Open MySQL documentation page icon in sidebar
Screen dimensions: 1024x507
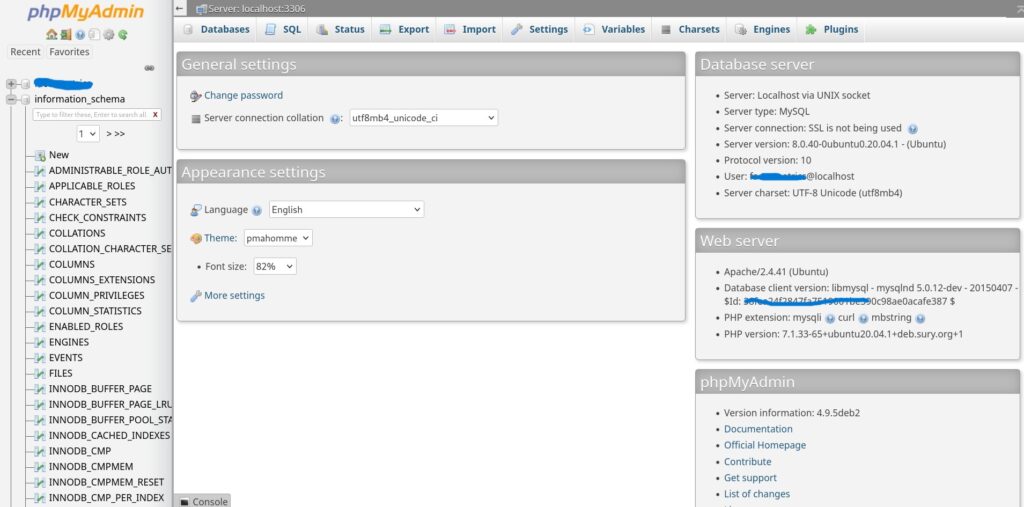click(x=94, y=35)
